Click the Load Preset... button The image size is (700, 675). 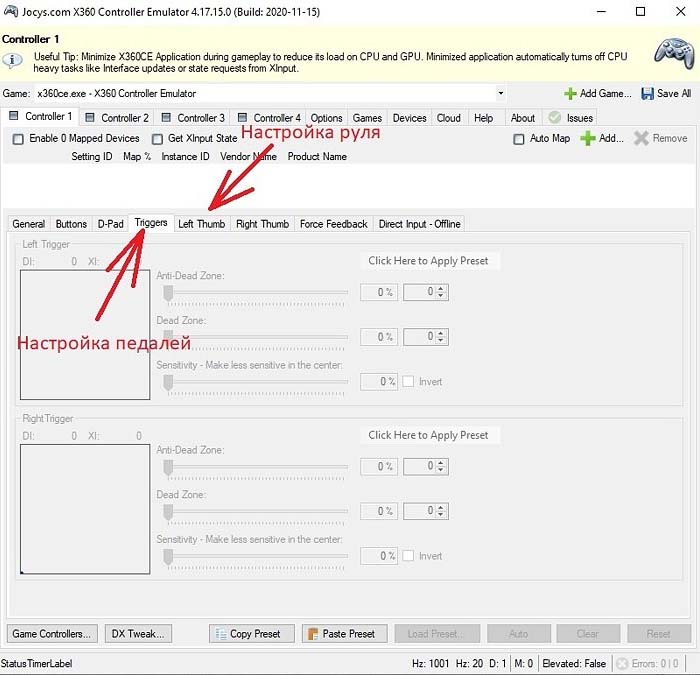[437, 634]
